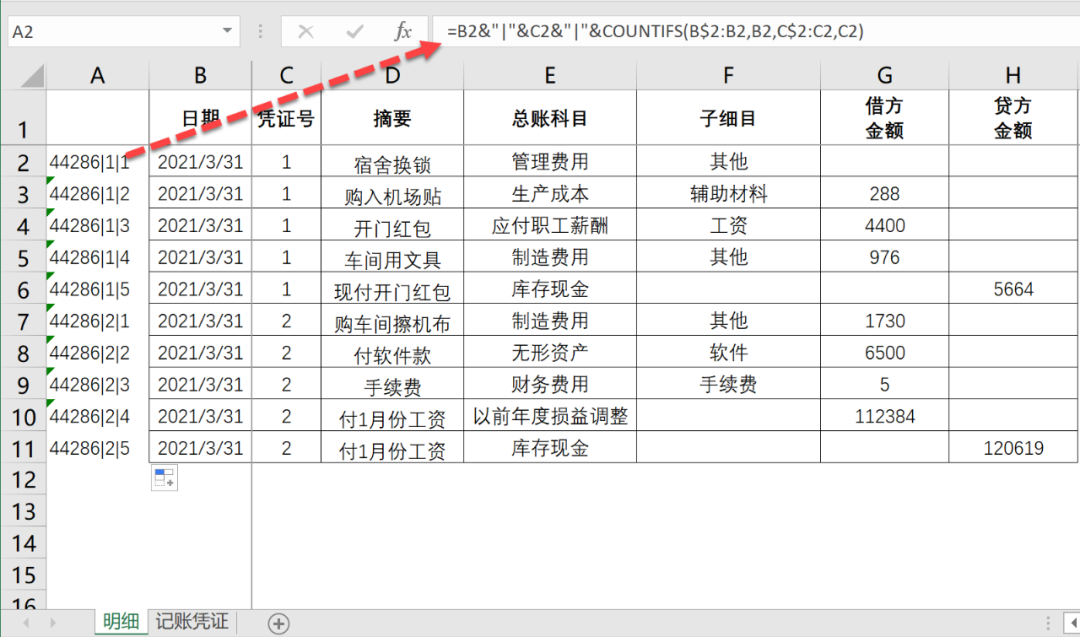Switch to the 记账凭证 sheet tab
1080x637 pixels.
pos(191,622)
